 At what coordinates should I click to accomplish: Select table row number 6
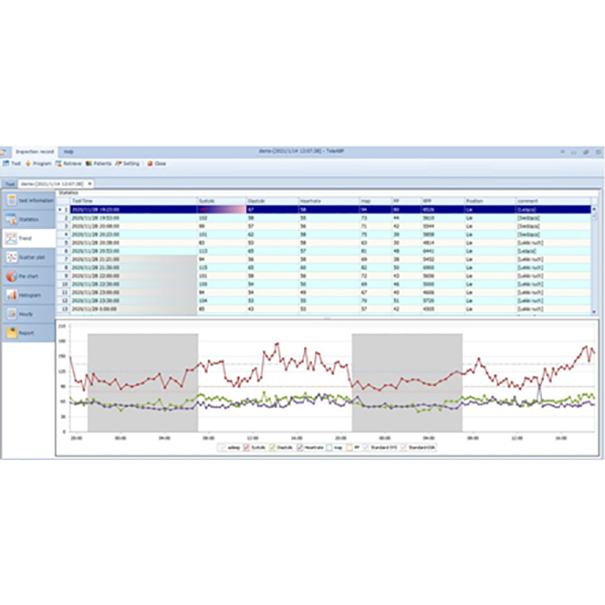pyautogui.click(x=324, y=251)
